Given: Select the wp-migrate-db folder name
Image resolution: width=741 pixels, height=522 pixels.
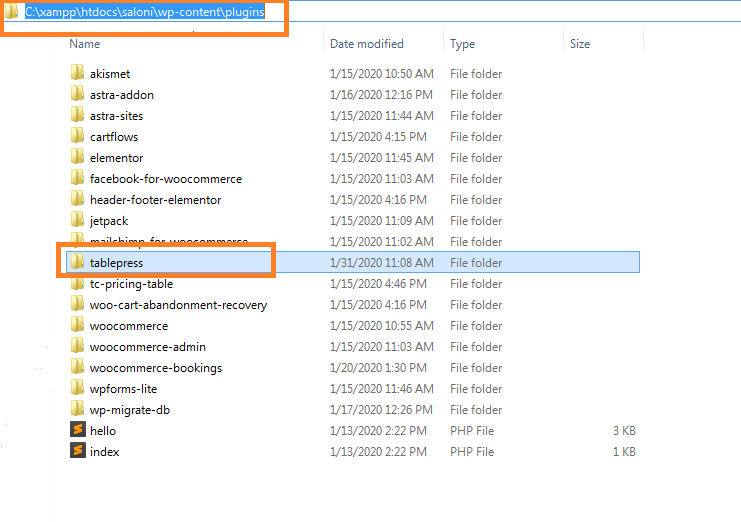Looking at the screenshot, I should 130,410.
